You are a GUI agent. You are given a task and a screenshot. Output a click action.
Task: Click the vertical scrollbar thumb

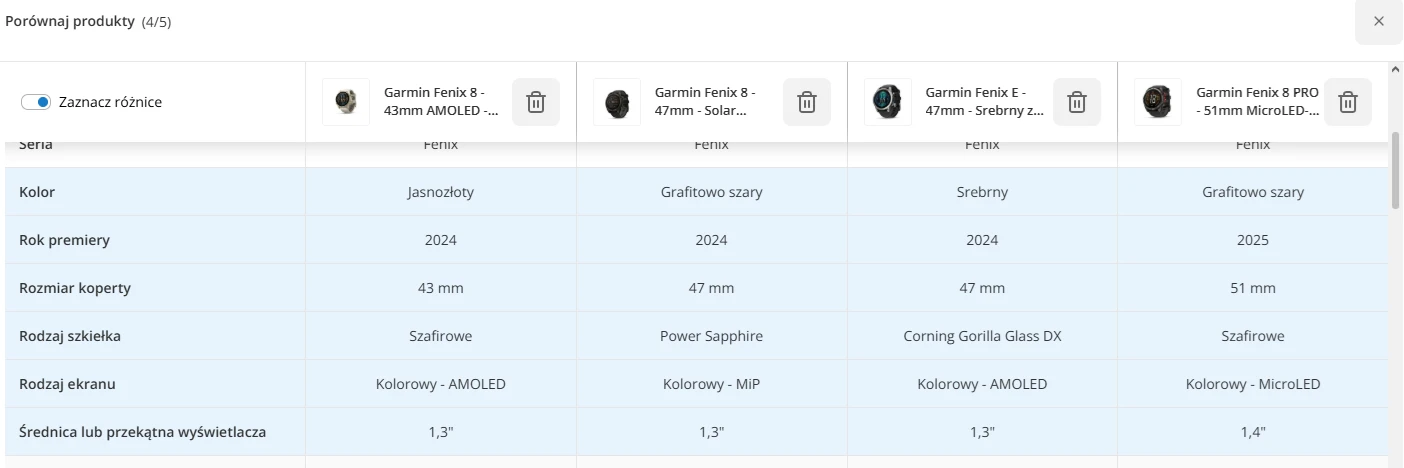pos(1396,169)
